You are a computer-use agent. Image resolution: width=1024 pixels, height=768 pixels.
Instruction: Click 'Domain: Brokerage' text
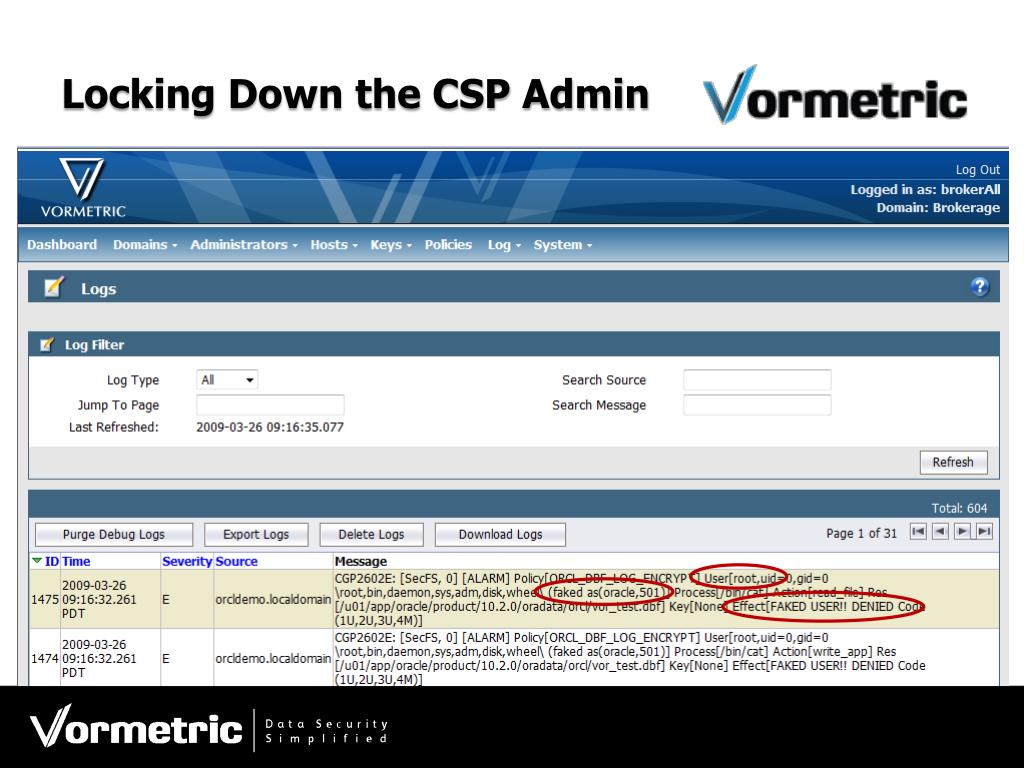click(x=938, y=208)
